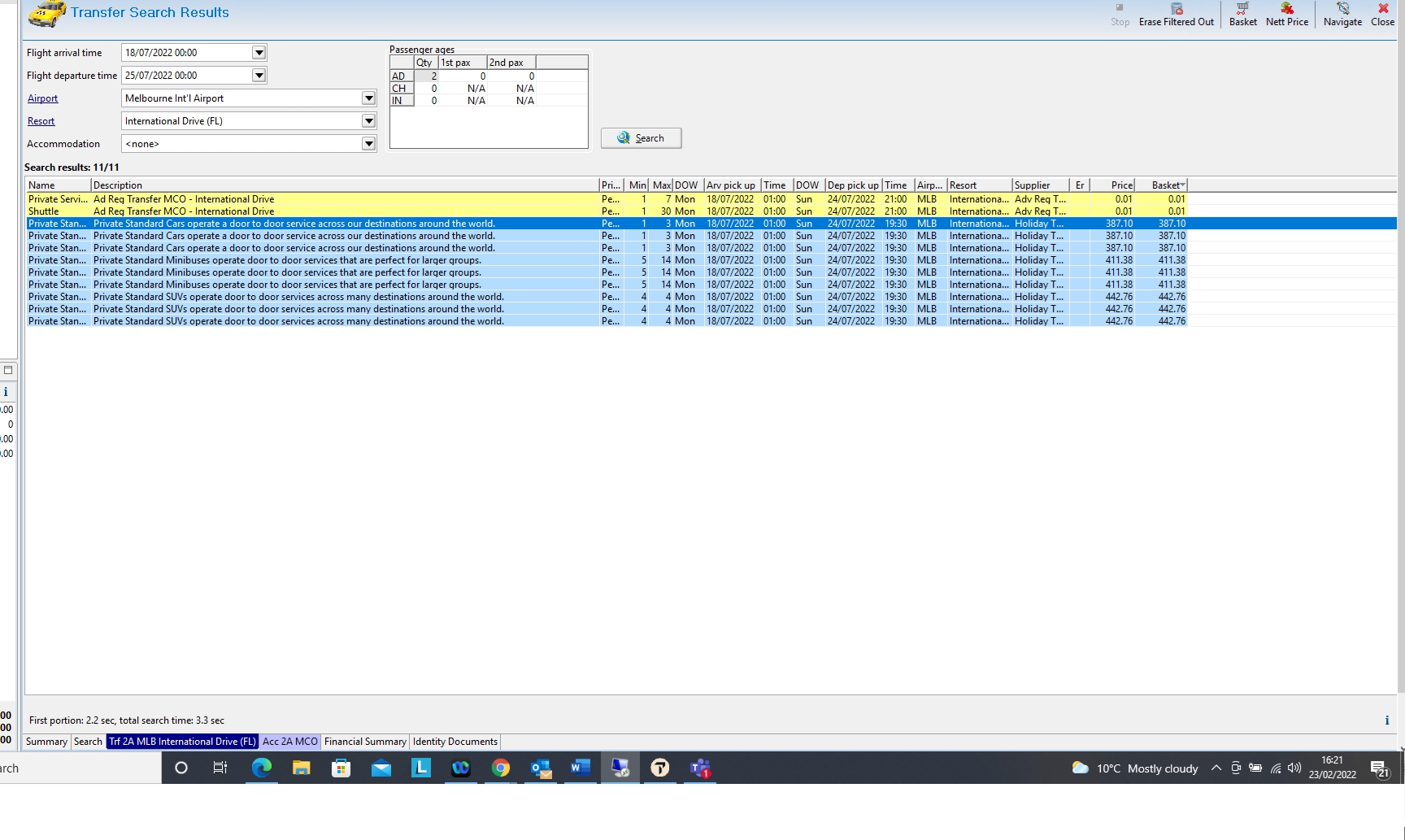Click the Cortana circle taskbar icon
The height and width of the screenshot is (840, 1405).
[181, 768]
